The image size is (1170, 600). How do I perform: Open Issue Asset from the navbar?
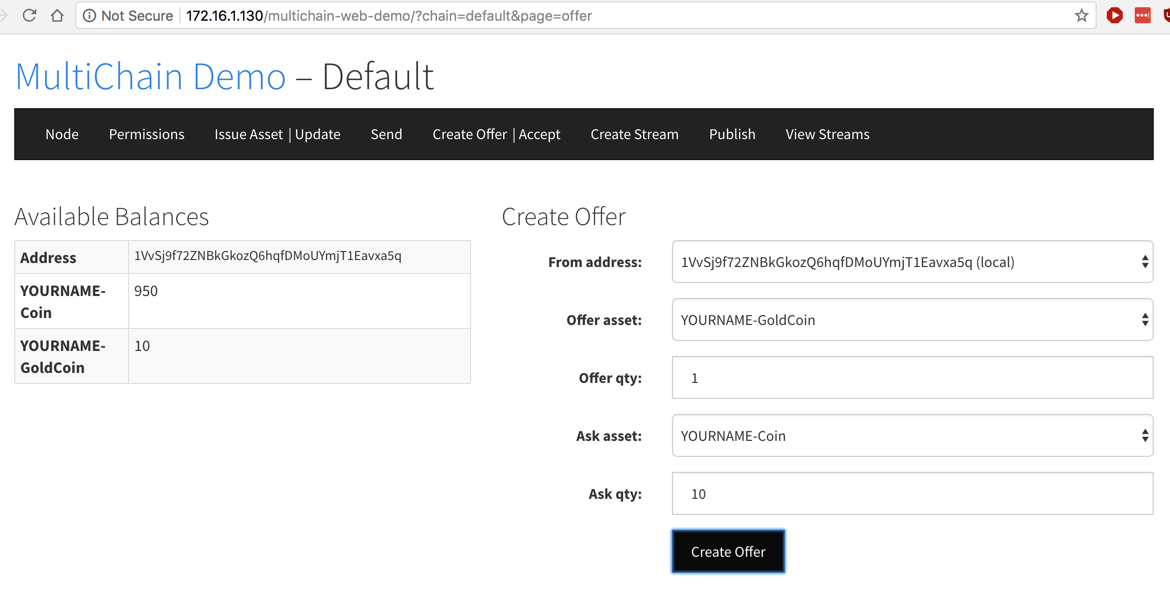click(249, 134)
